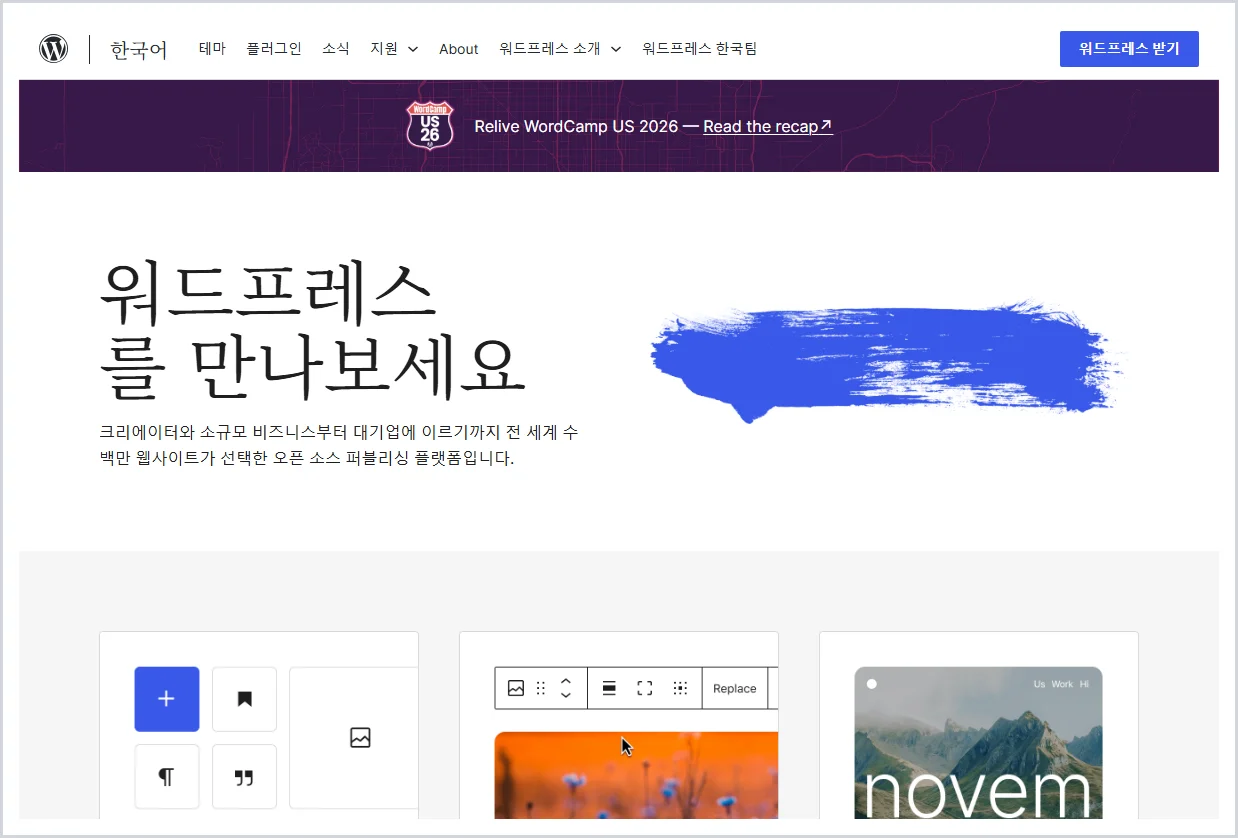Click the WordPress logo icon
1238x838 pixels.
54,48
